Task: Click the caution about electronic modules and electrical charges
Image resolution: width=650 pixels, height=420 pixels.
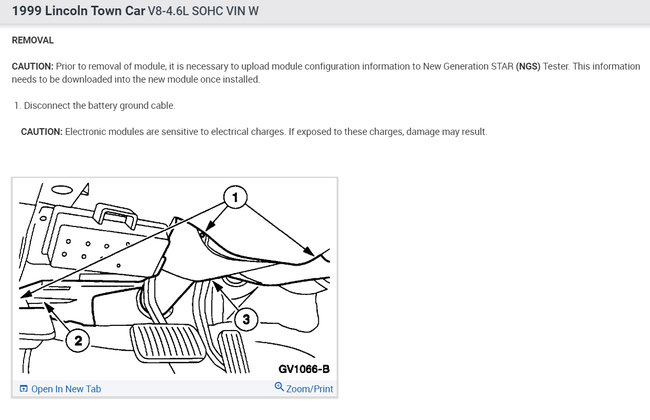Action: coord(254,132)
